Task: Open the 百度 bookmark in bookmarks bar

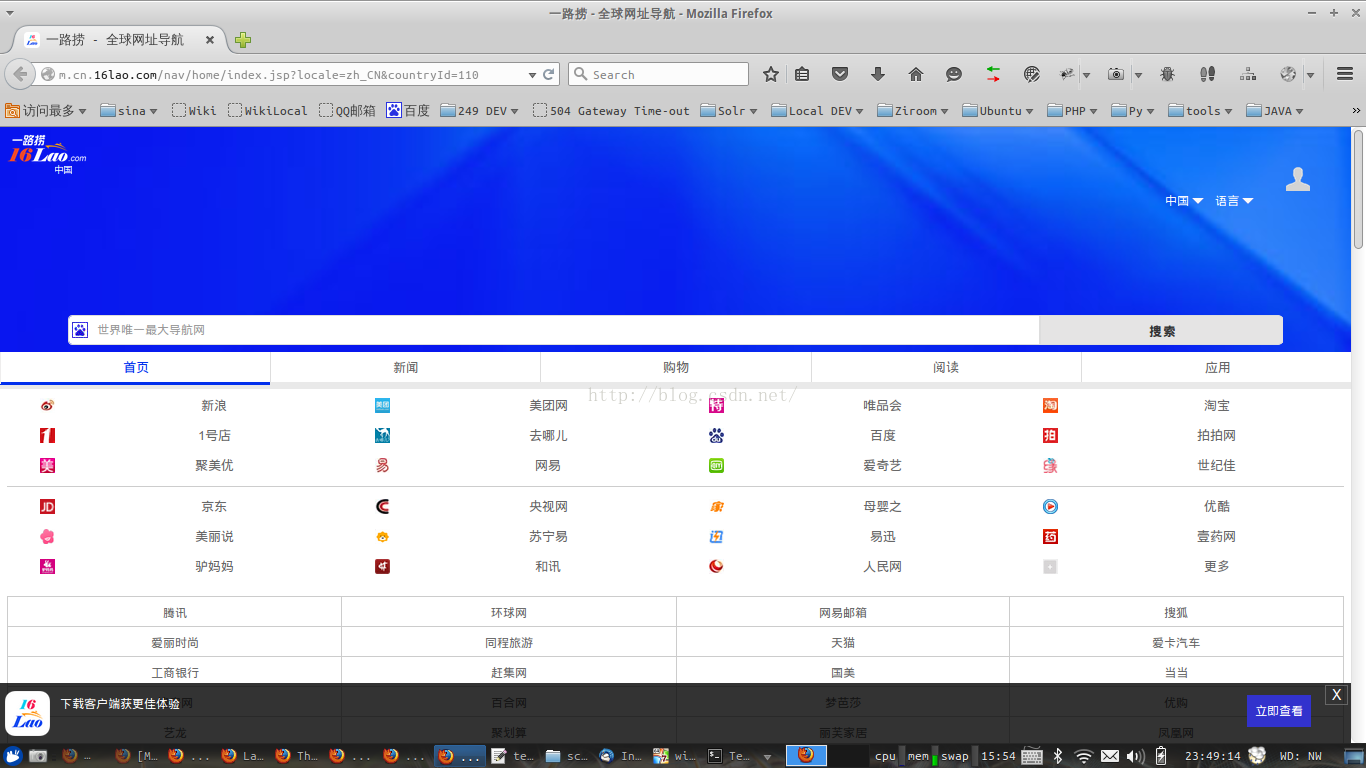Action: [x=408, y=111]
